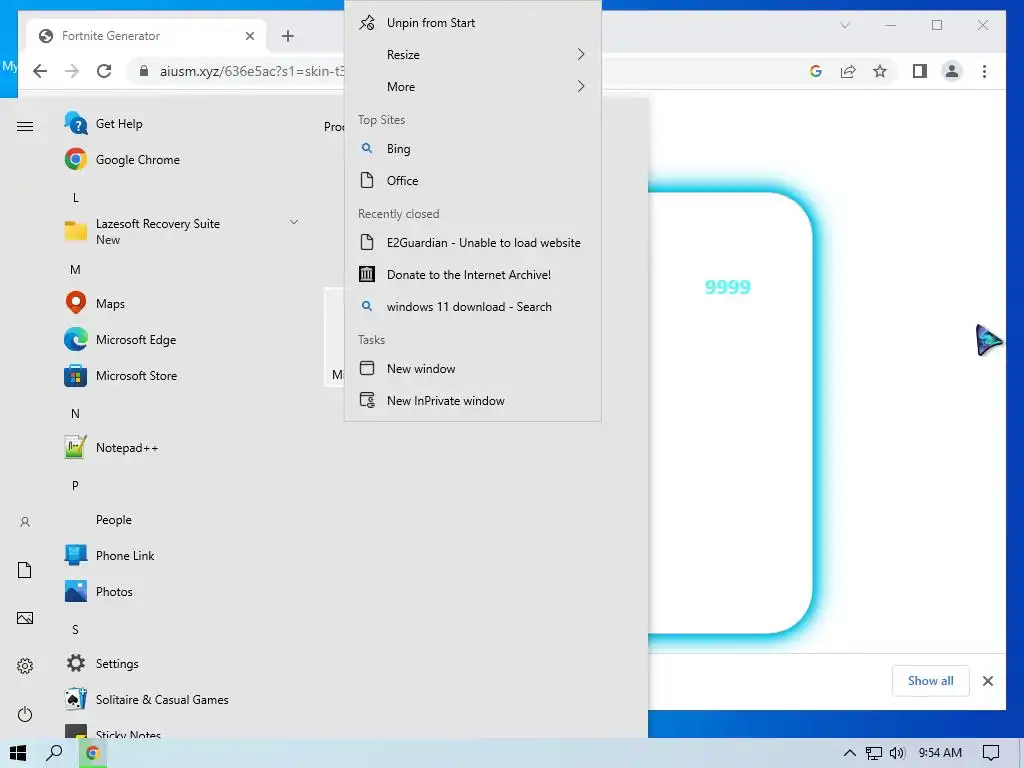Click letter M group header
This screenshot has width=1024, height=768.
click(76, 270)
